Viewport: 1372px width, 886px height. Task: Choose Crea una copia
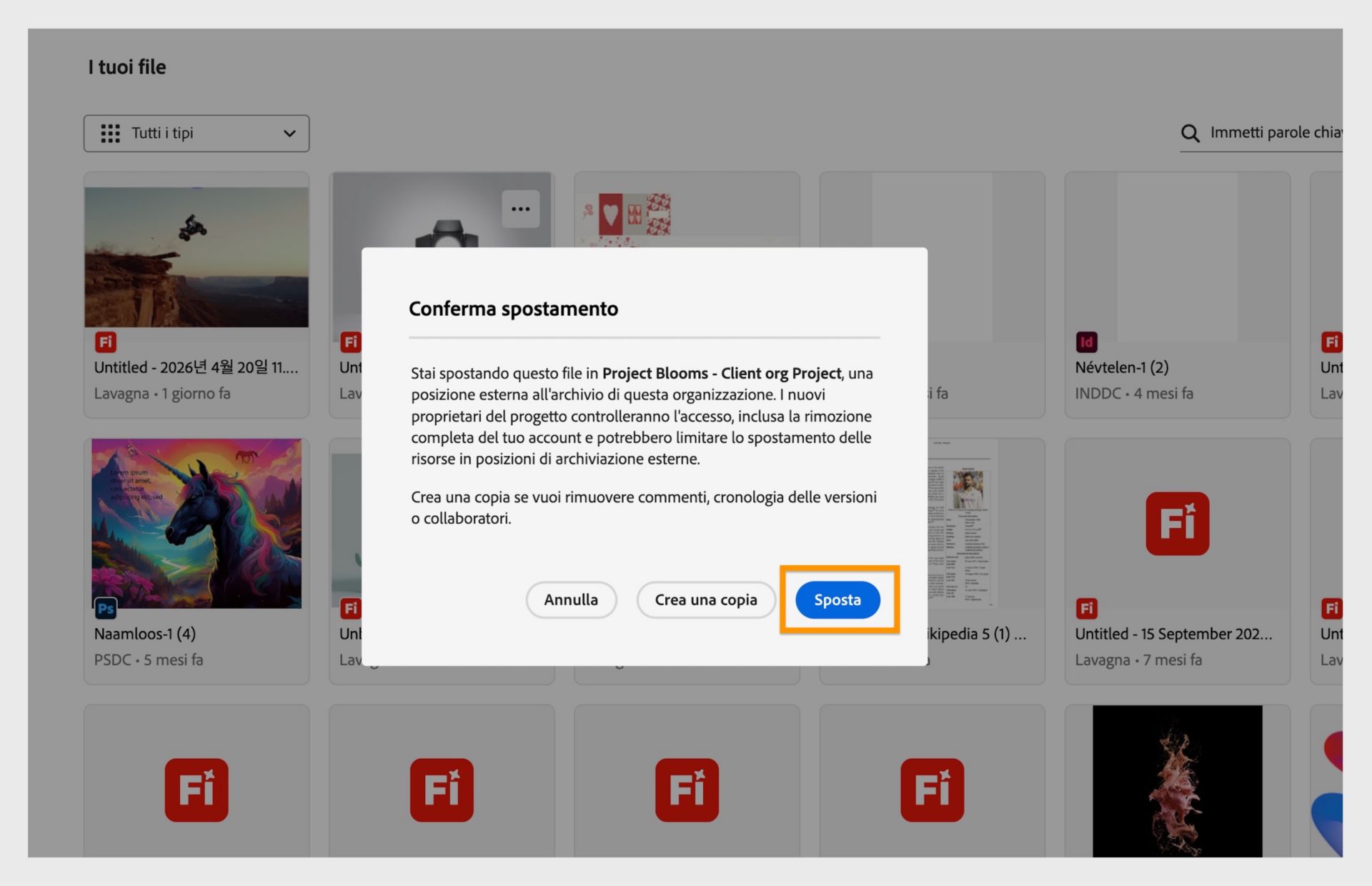(x=706, y=599)
